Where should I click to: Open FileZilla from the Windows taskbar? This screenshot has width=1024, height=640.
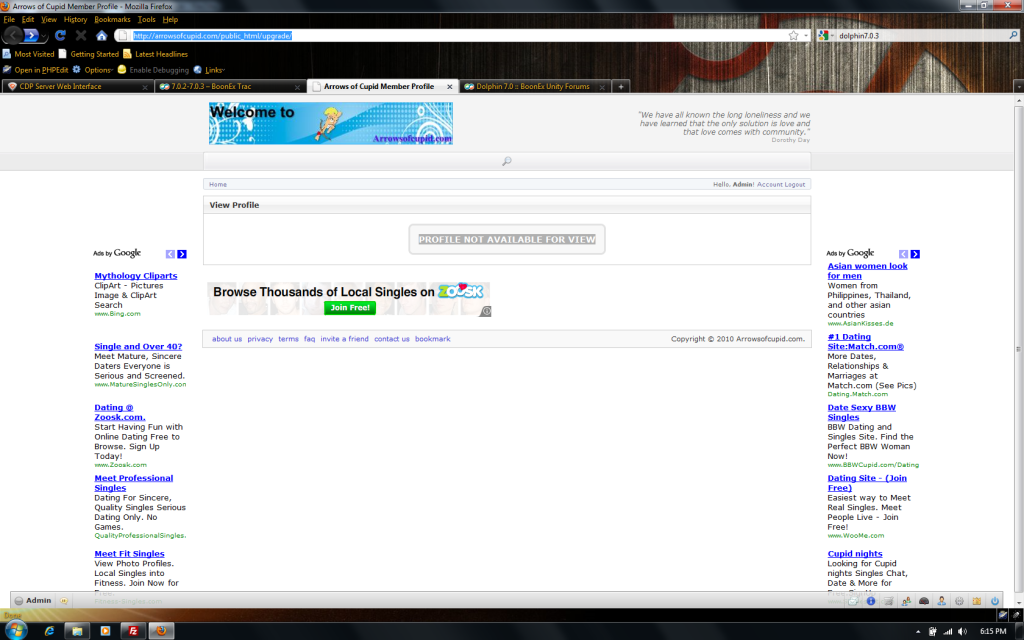click(x=131, y=631)
